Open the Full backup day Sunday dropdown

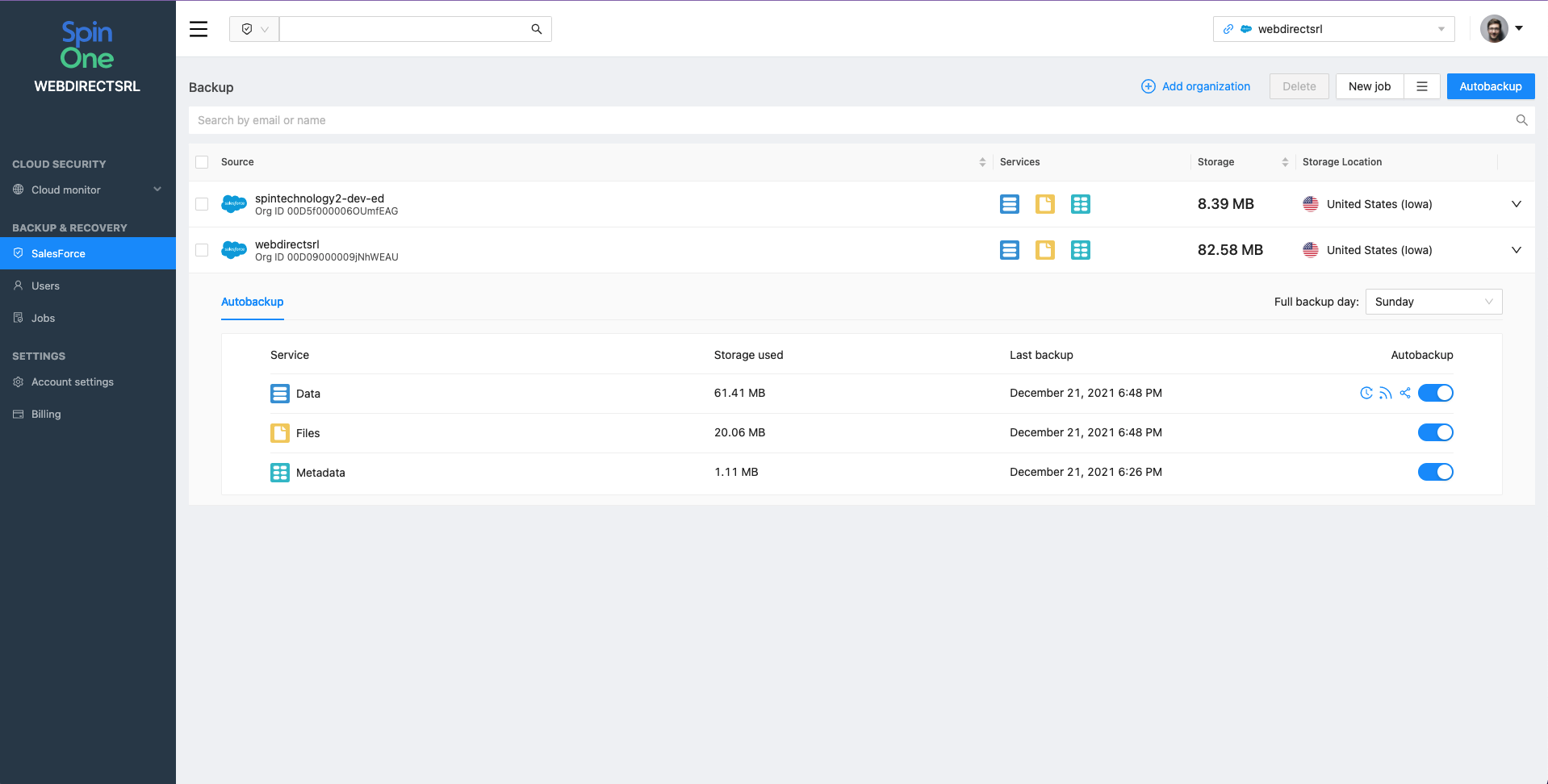(1433, 302)
